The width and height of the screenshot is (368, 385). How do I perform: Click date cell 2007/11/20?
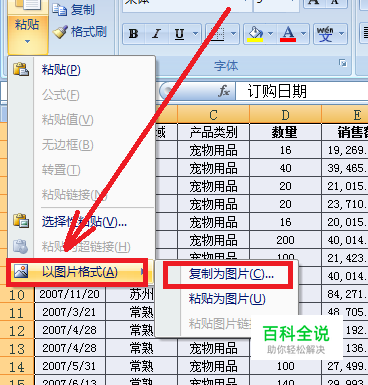(x=70, y=294)
